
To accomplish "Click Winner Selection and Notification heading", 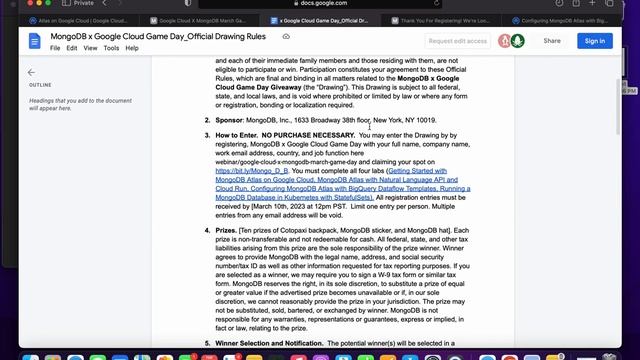I will pyautogui.click(x=269, y=343).
